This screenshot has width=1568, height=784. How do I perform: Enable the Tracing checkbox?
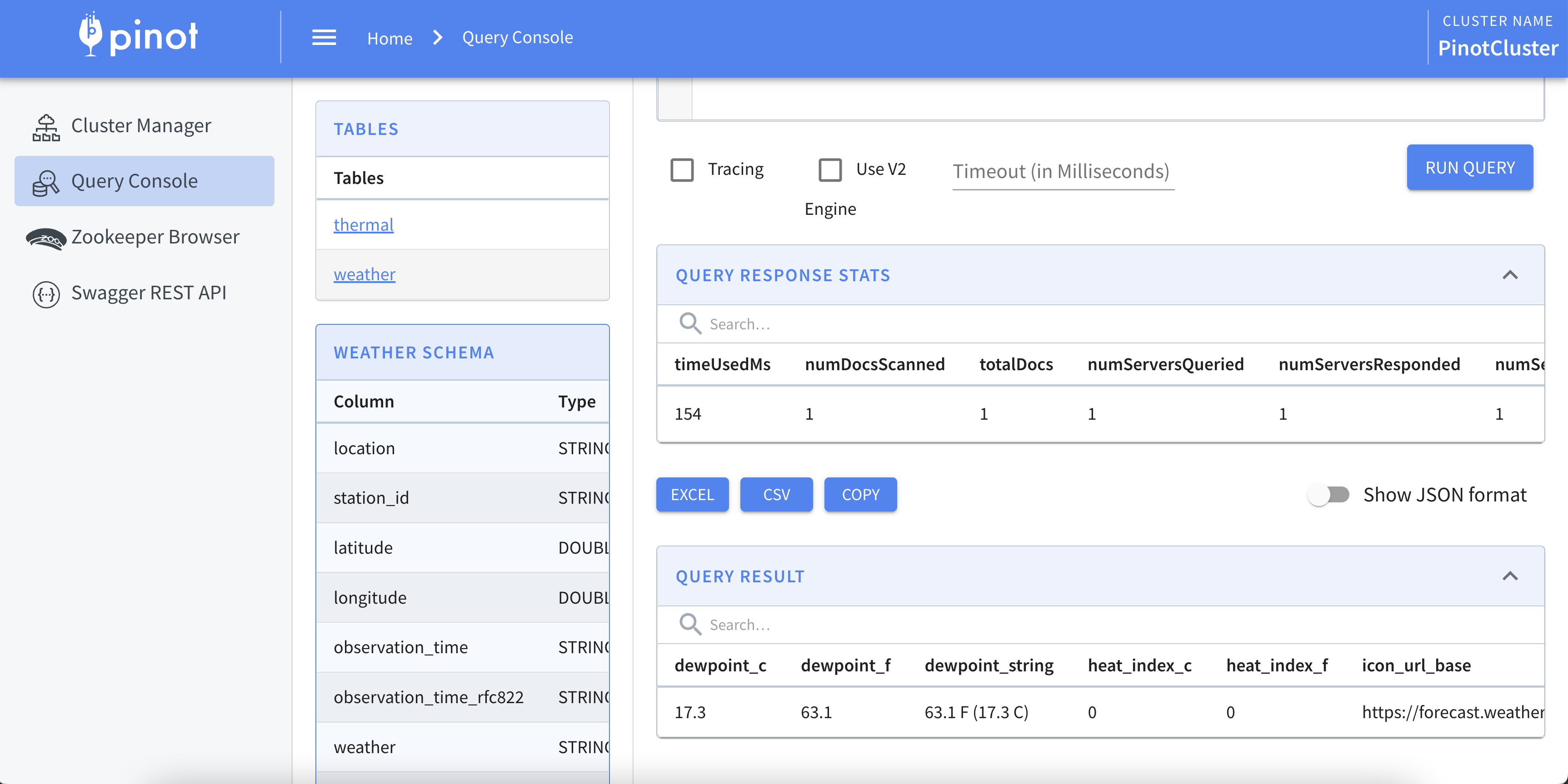pos(682,170)
